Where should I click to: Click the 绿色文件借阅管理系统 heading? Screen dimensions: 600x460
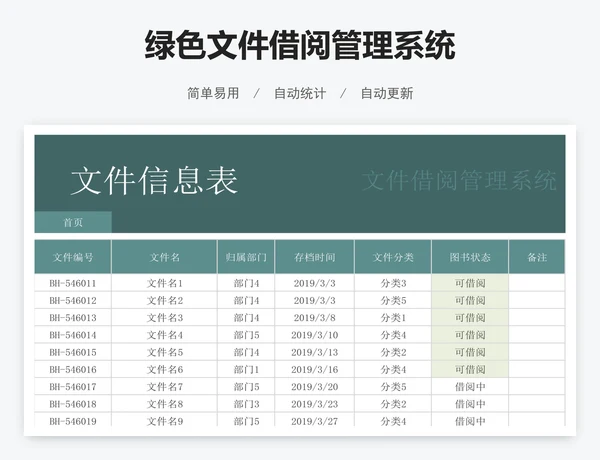300,45
